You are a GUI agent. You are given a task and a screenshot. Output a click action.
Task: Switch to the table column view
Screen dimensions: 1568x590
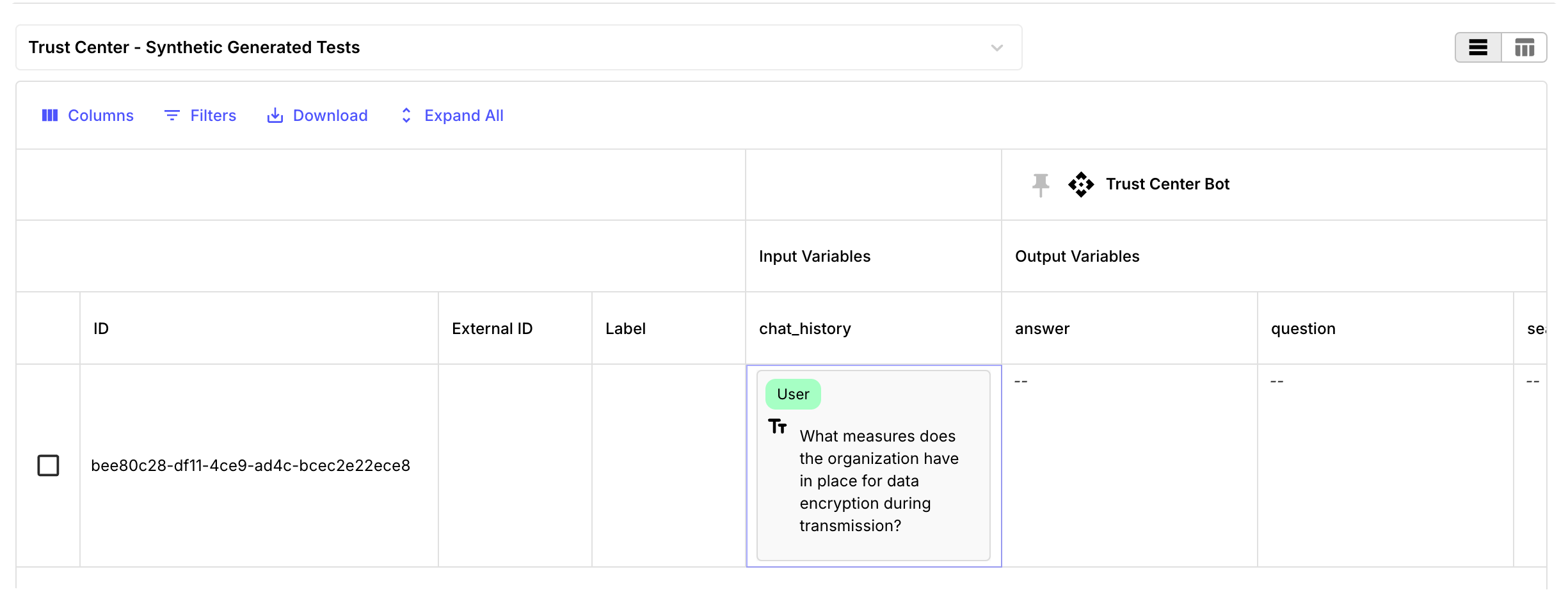1524,47
